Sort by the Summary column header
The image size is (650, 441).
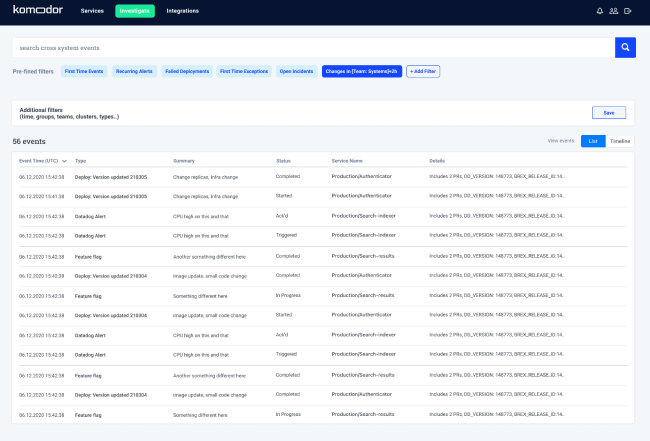pyautogui.click(x=184, y=161)
